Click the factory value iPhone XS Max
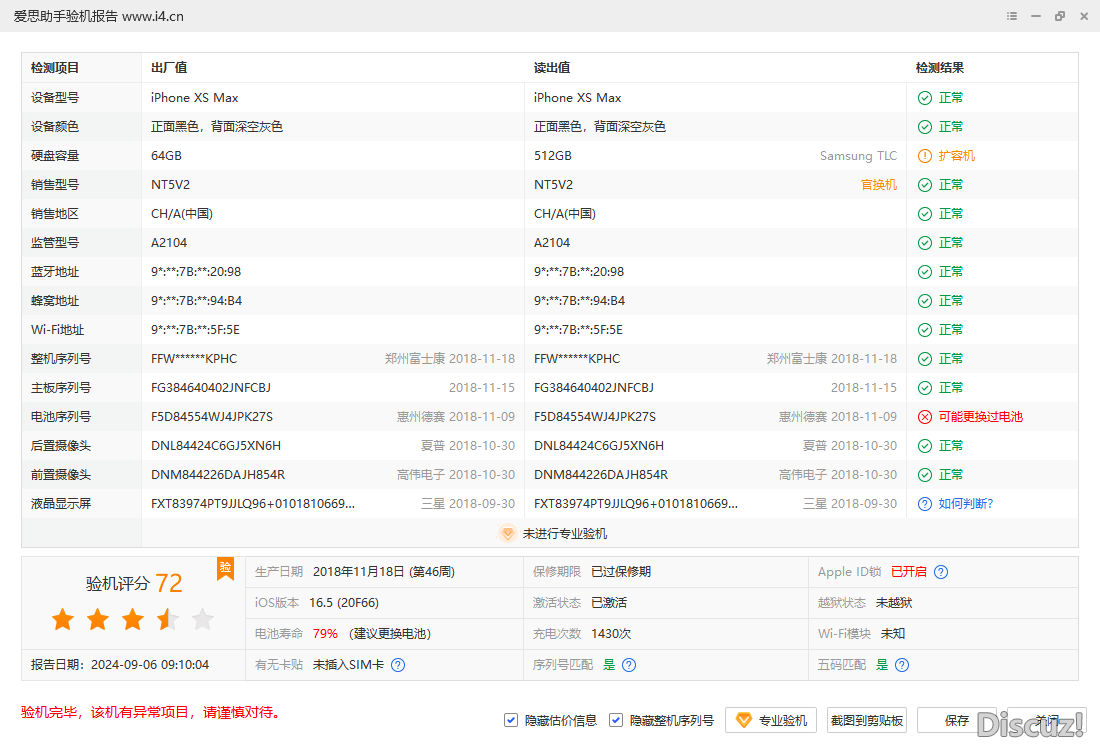This screenshot has height=749, width=1100. pos(194,98)
